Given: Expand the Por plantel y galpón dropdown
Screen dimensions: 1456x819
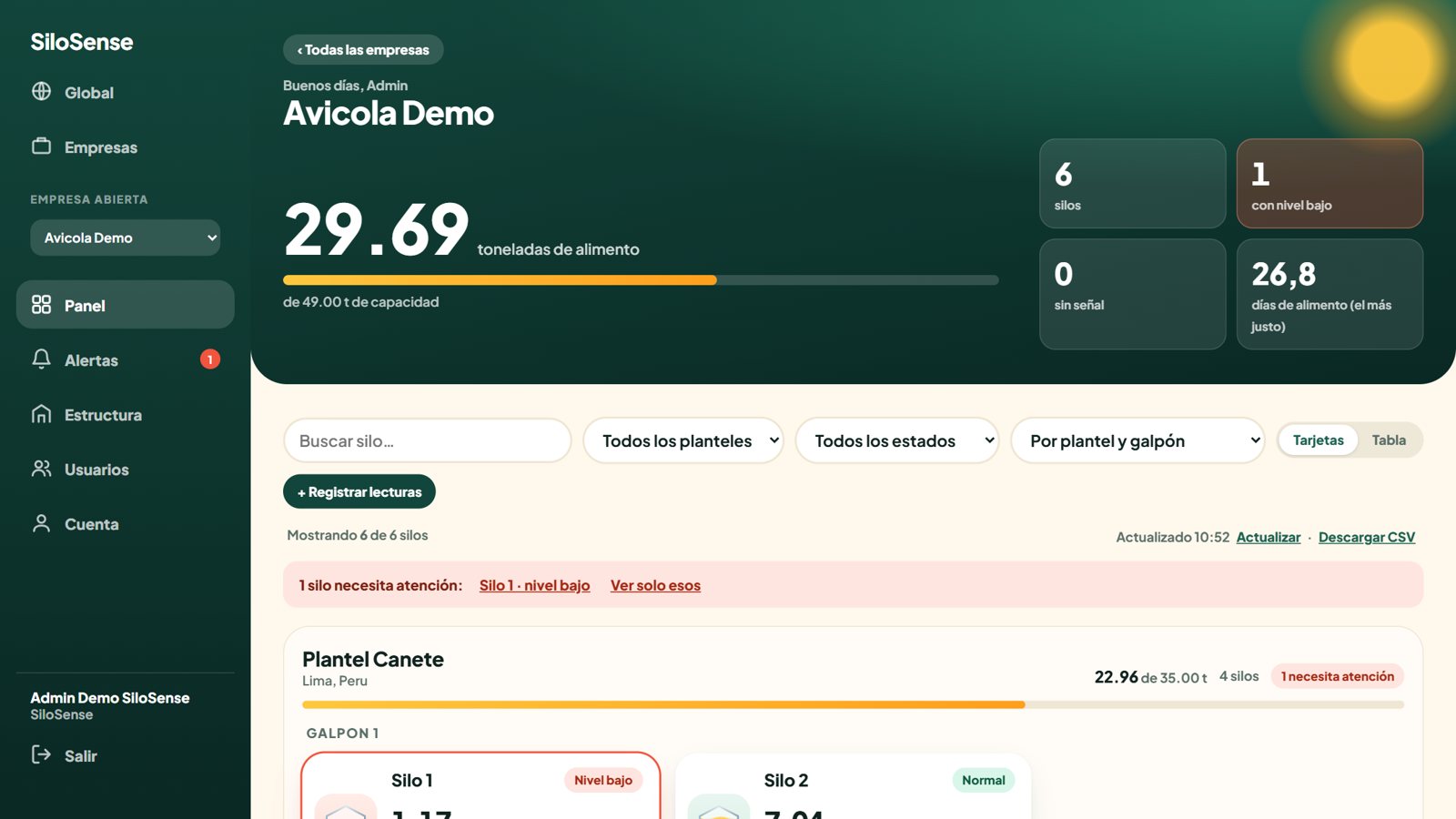Looking at the screenshot, I should point(1137,440).
